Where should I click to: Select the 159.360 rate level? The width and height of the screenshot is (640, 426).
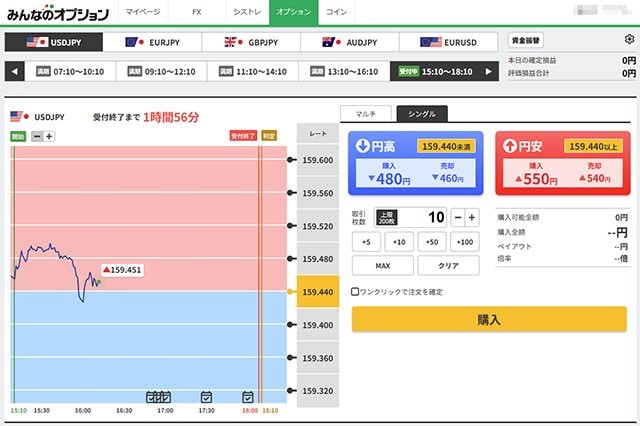(x=318, y=358)
